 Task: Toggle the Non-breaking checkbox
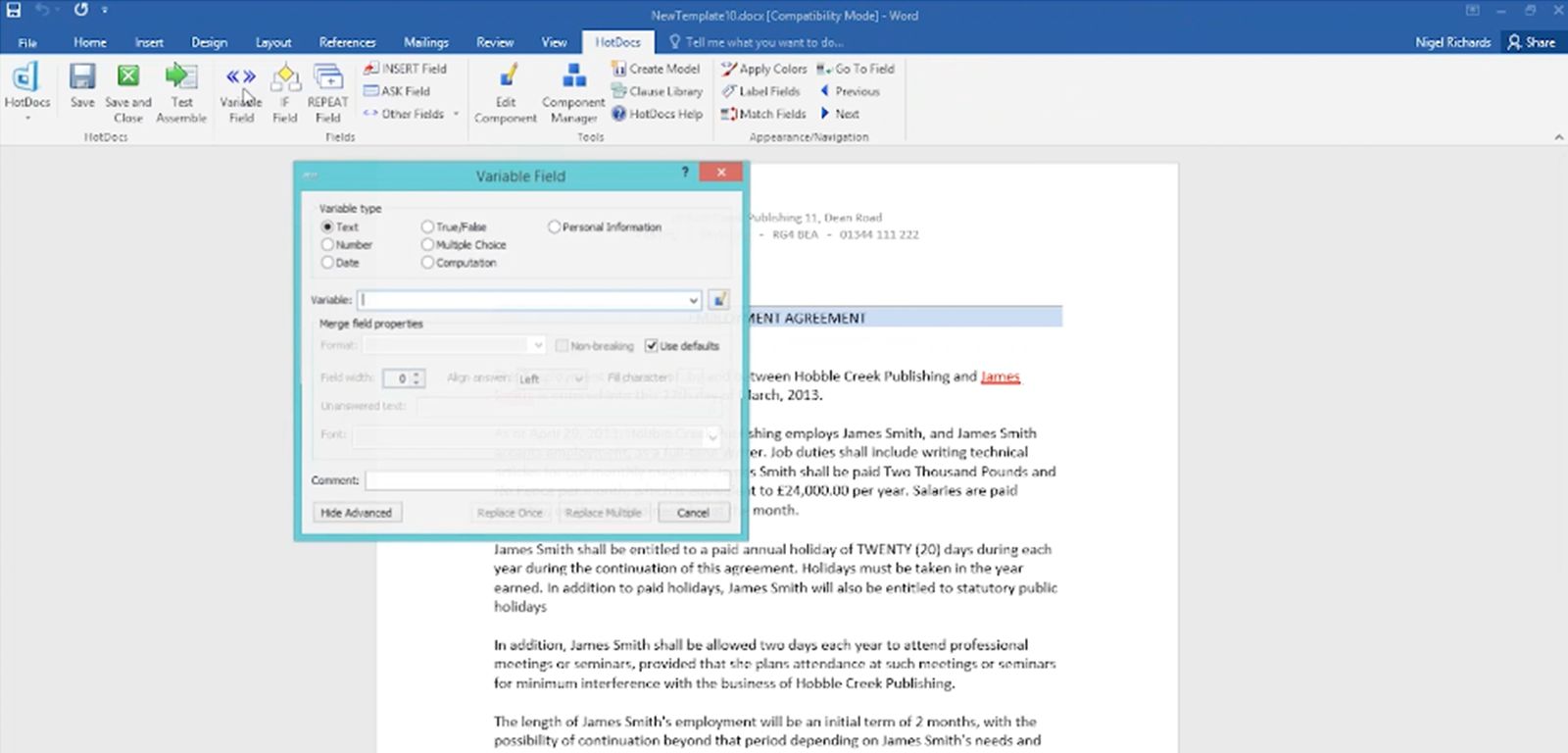[x=562, y=346]
